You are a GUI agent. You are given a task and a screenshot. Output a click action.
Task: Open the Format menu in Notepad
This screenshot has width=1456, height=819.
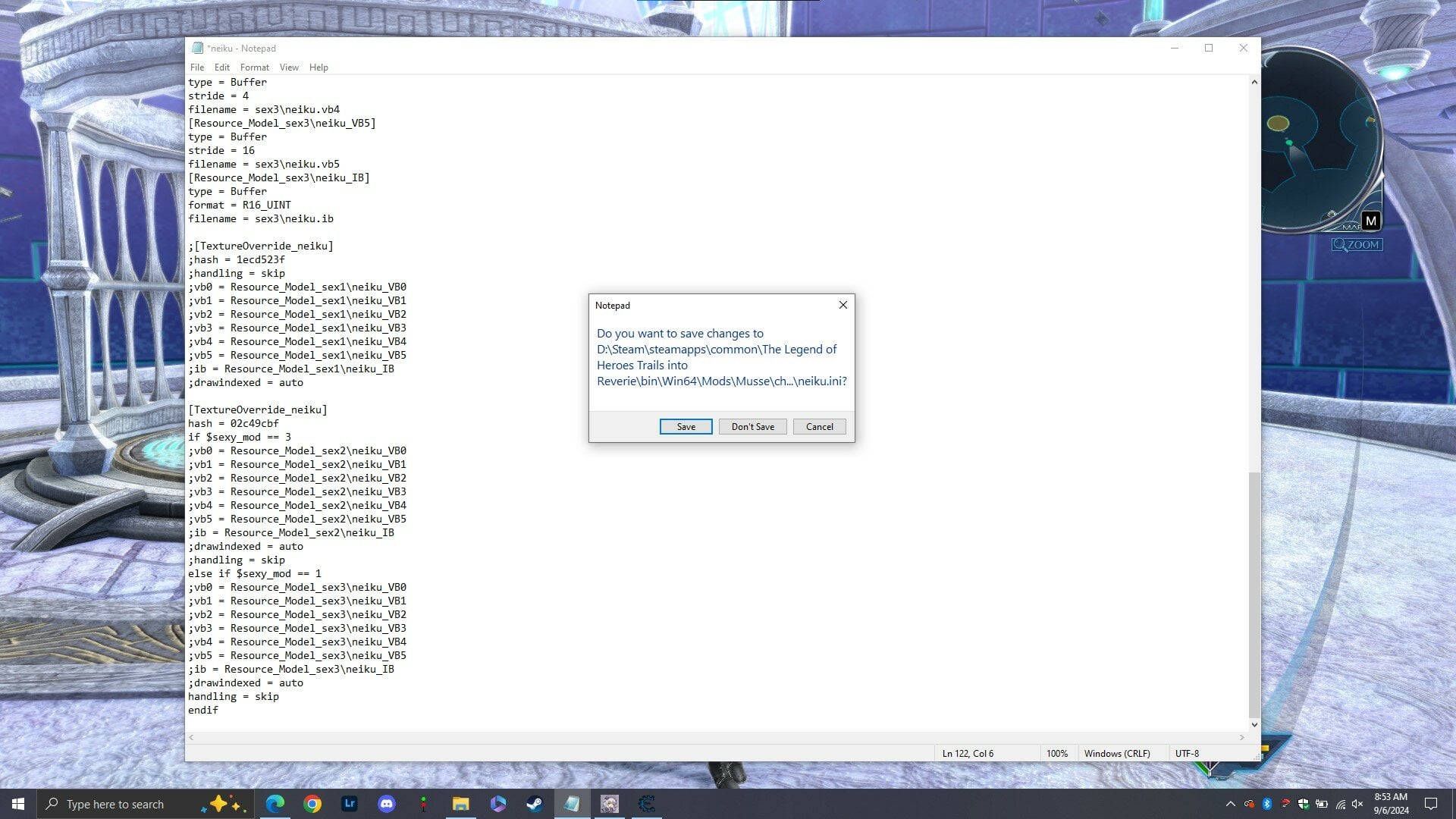(x=254, y=67)
